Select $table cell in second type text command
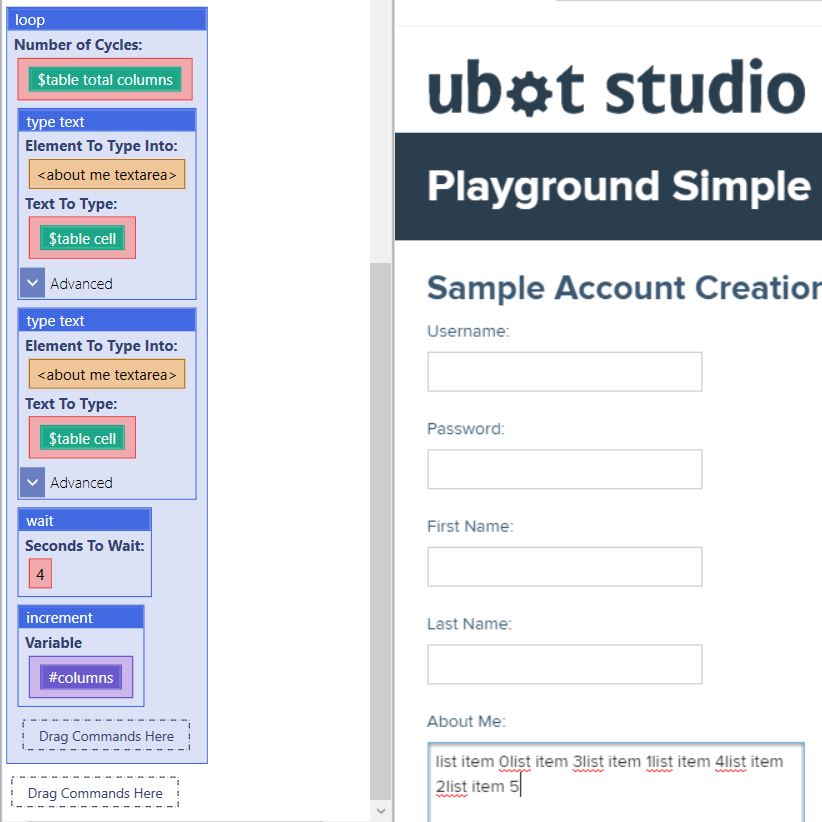822x822 pixels. pos(82,438)
